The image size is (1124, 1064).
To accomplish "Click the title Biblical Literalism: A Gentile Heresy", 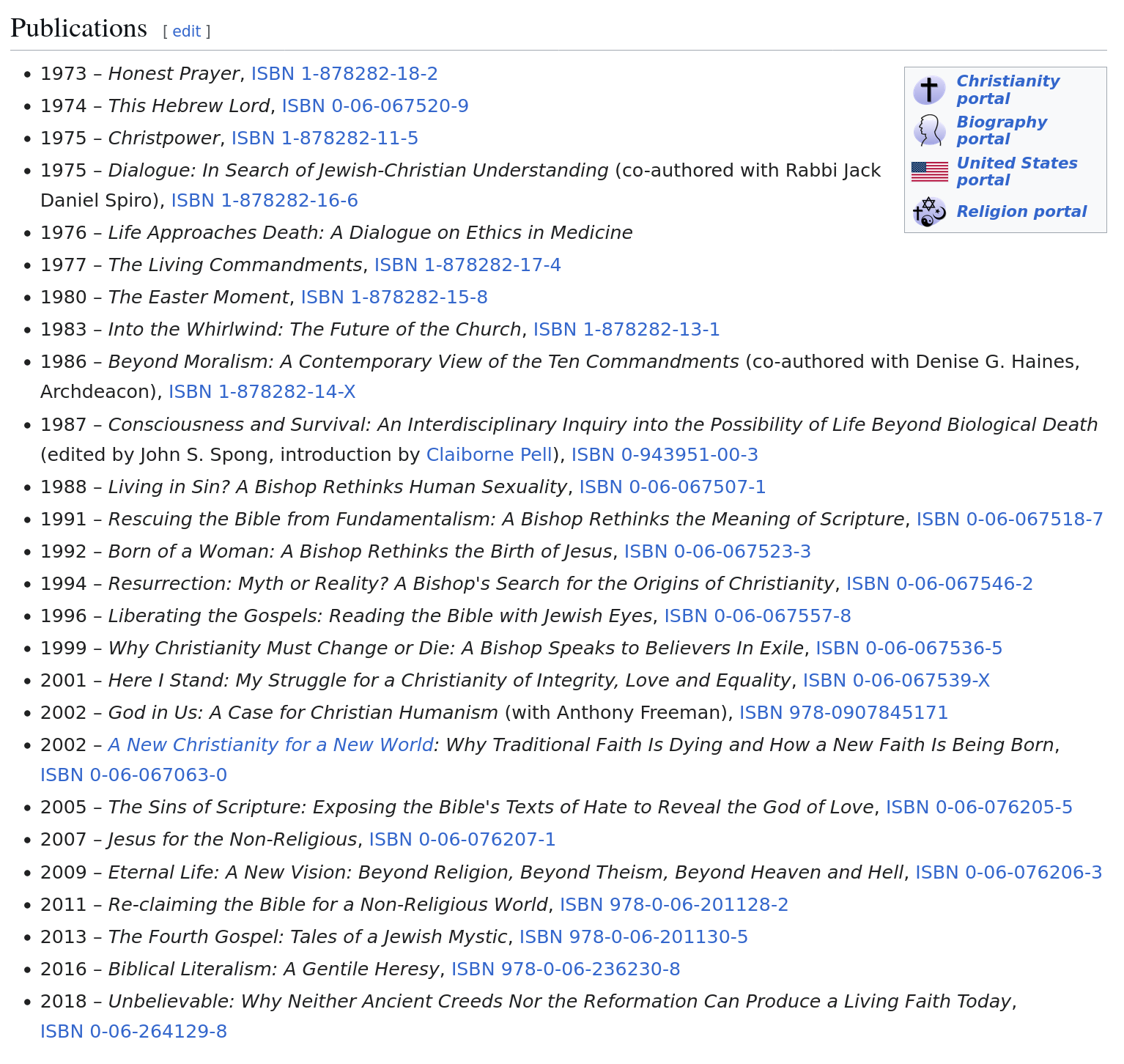I will (274, 969).
